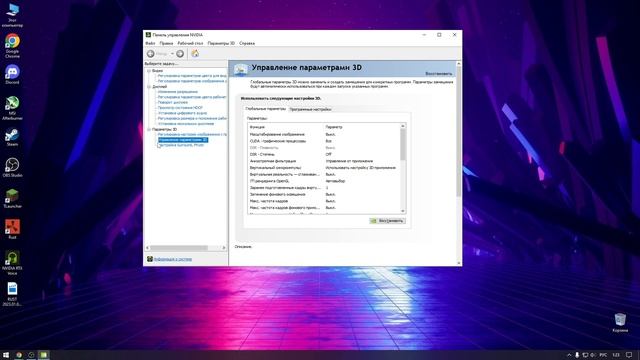
Task: Click the taskbar clock
Action: tap(616, 355)
